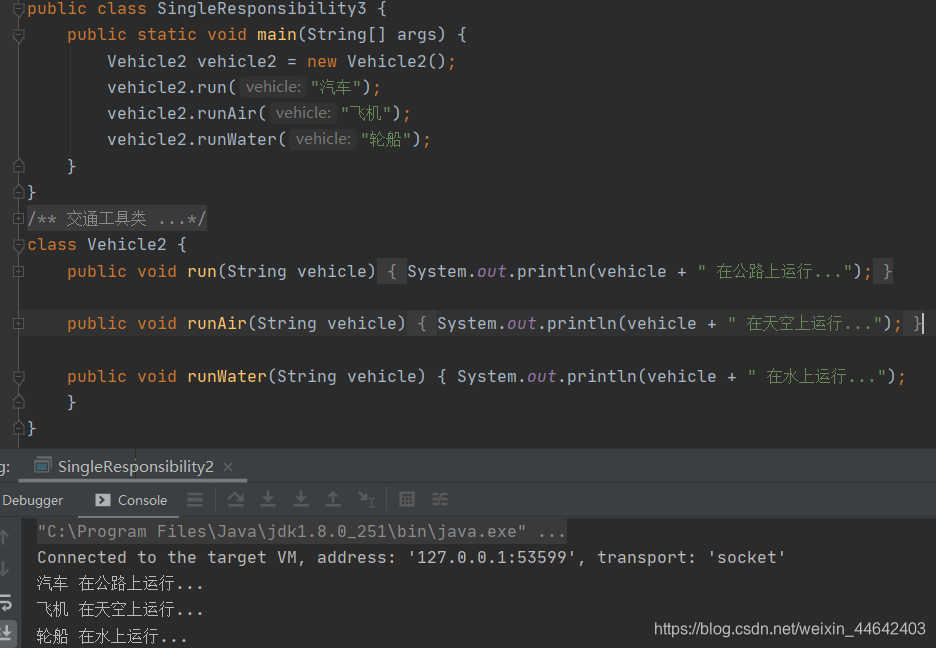936x648 pixels.
Task: Collapse the runWater method fold marker
Action: pos(19,377)
